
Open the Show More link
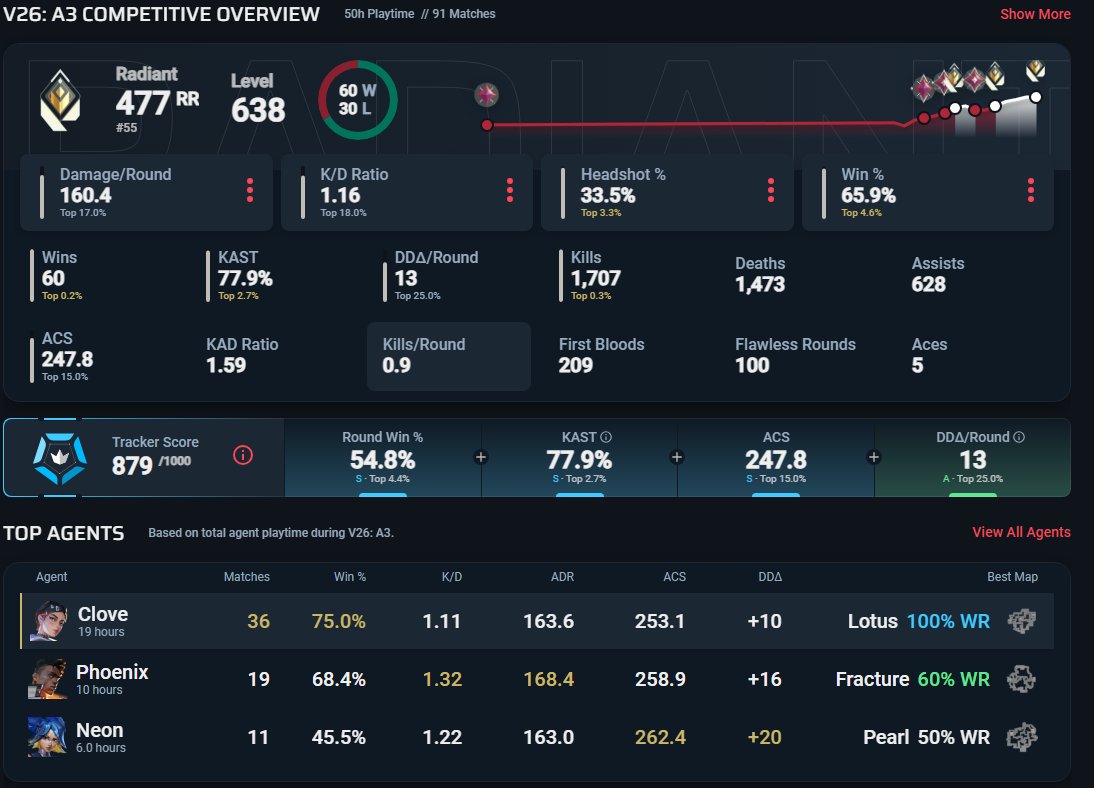[x=1035, y=14]
